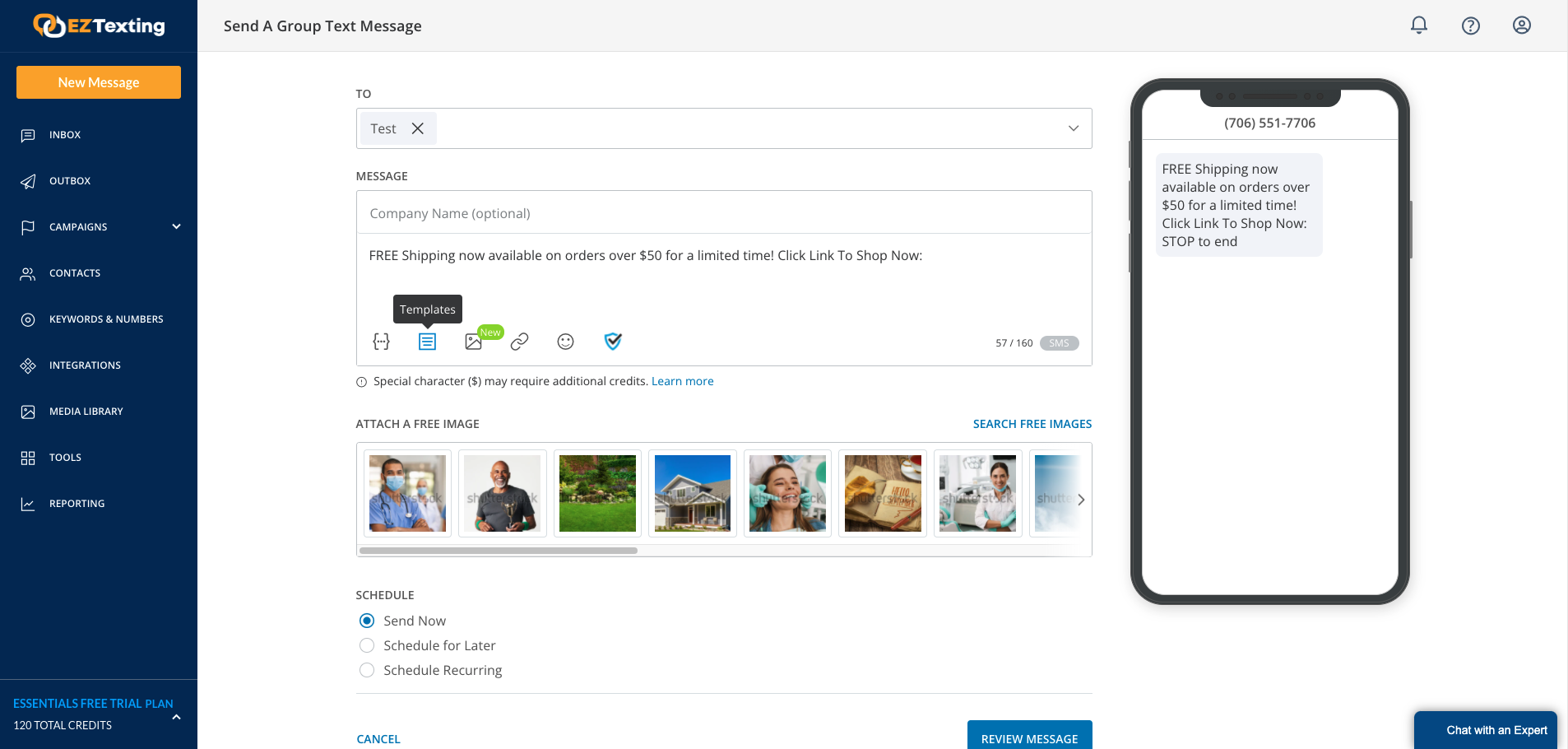Go to Media Library in sidebar
The image size is (1568, 749).
tap(86, 411)
